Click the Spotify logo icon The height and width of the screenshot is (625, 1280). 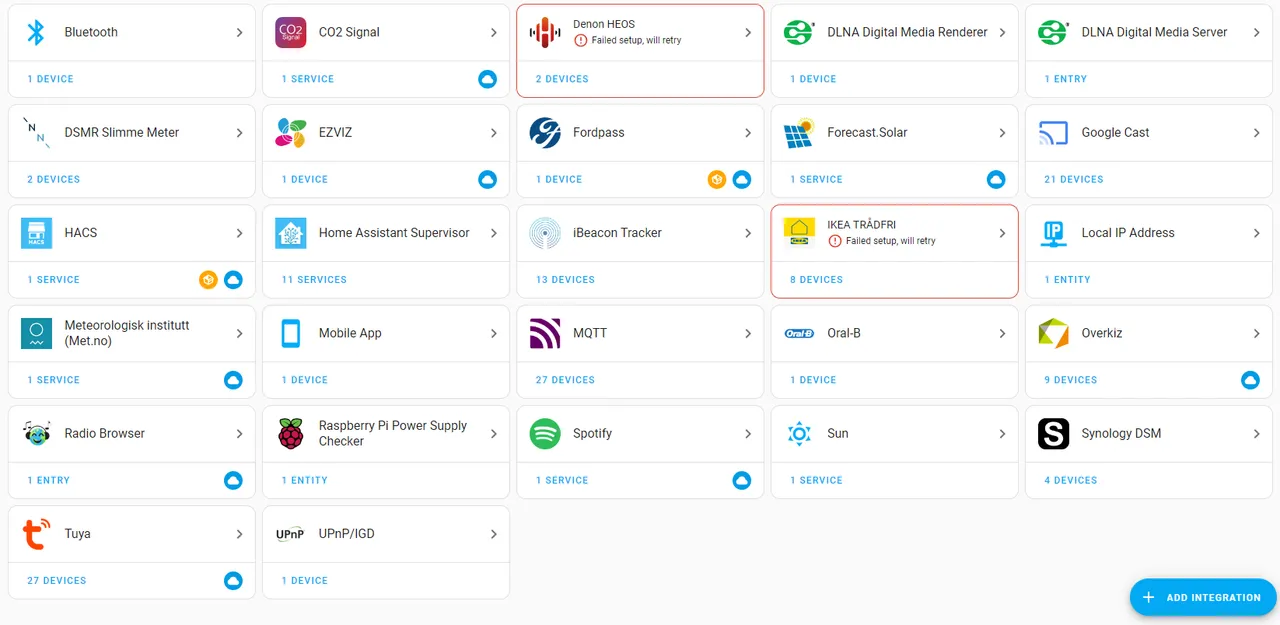click(545, 433)
